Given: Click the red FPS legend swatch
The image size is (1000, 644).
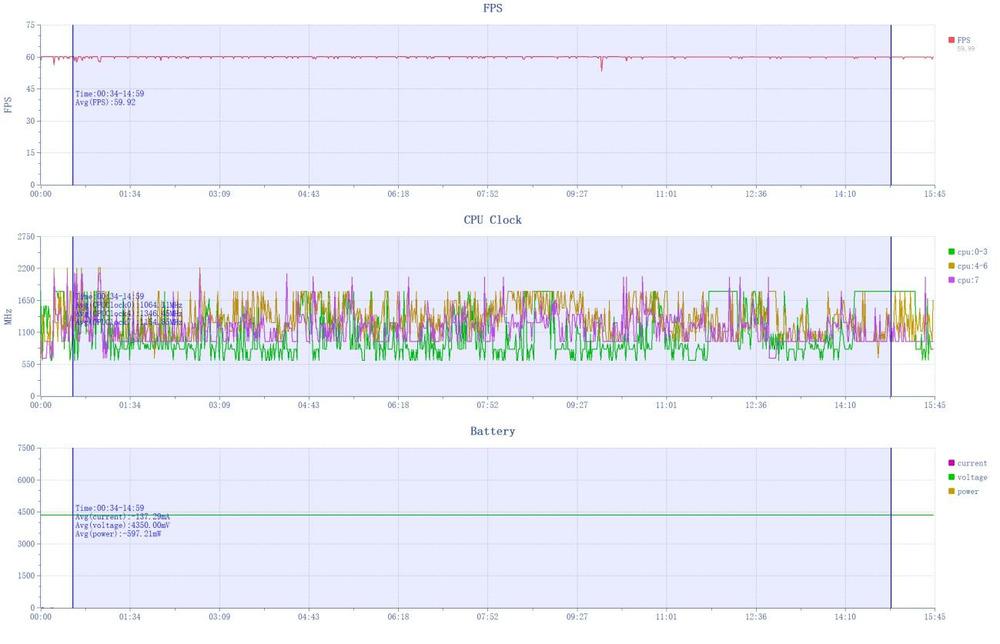Looking at the screenshot, I should tap(951, 40).
